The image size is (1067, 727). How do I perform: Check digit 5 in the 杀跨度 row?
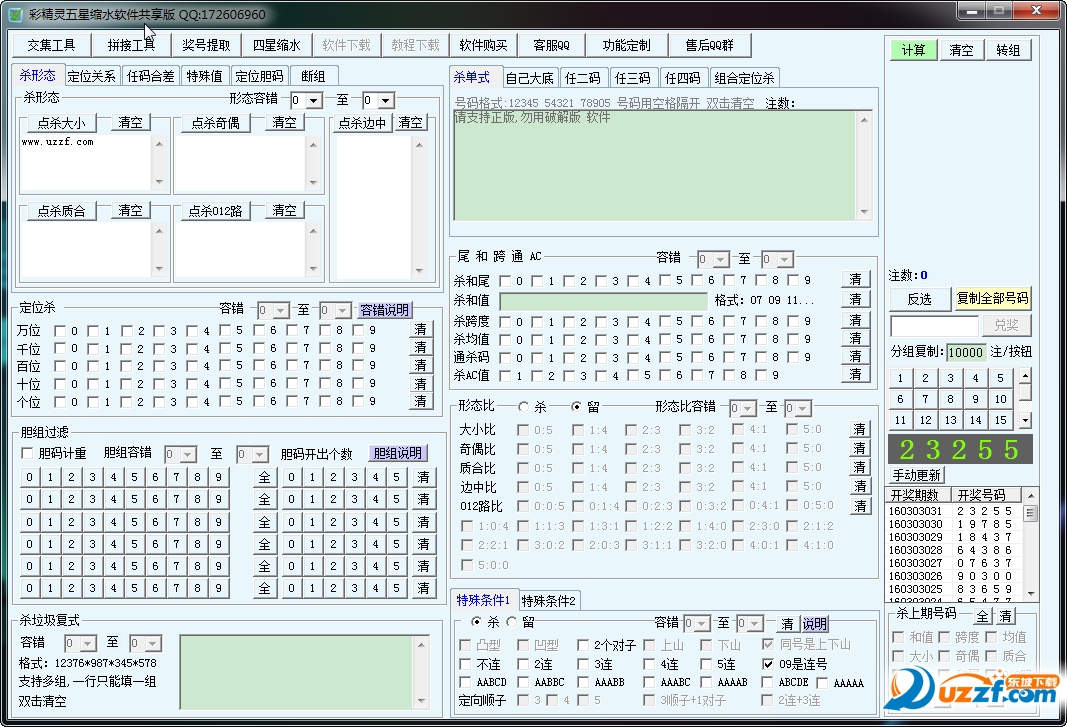665,320
